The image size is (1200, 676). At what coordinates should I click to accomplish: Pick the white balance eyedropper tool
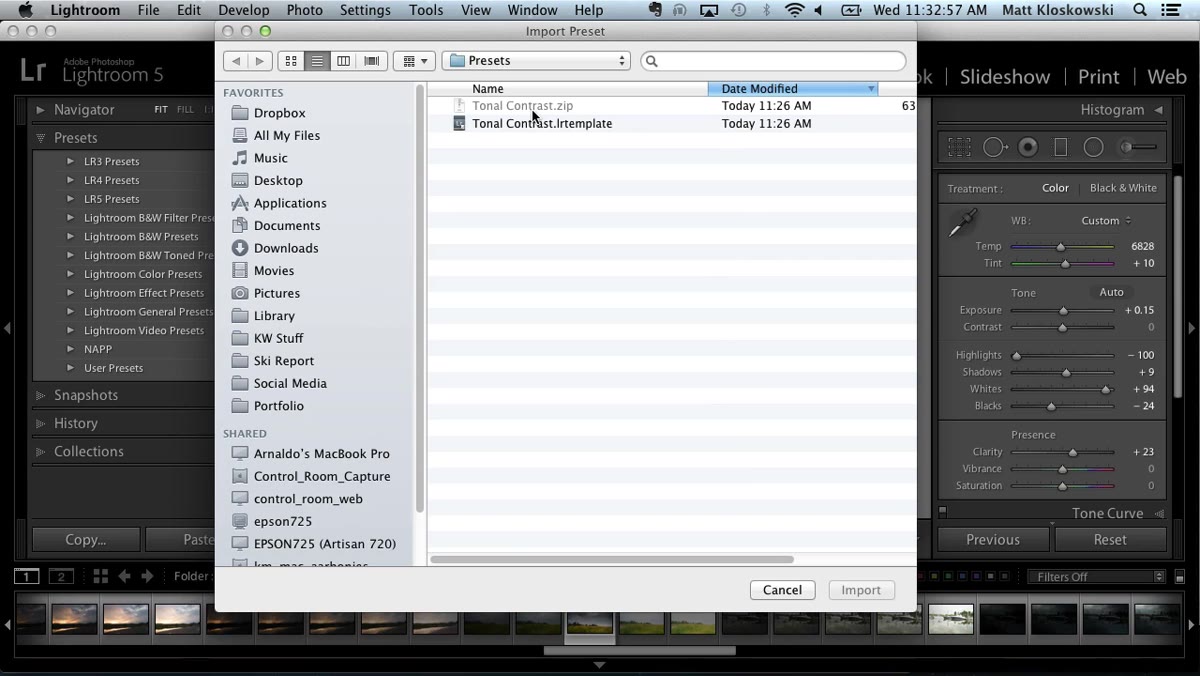click(x=962, y=224)
